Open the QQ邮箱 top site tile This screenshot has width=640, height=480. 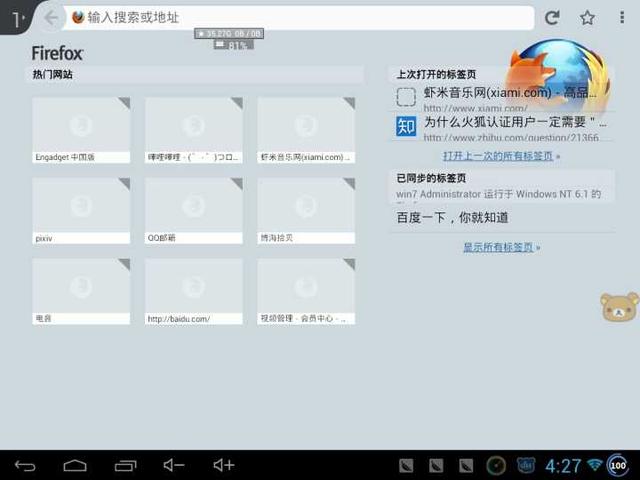coord(193,211)
